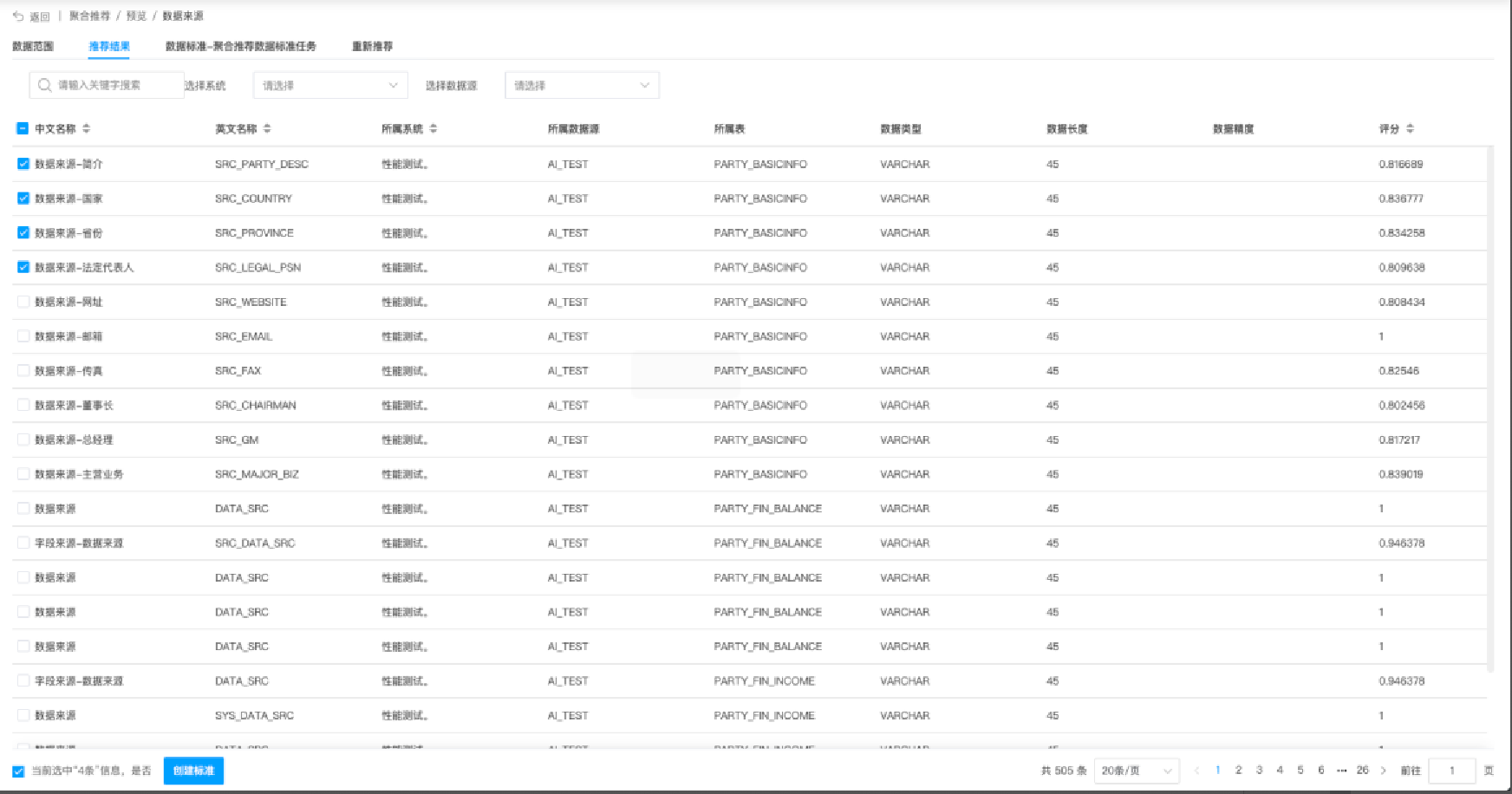Check the 数据来源-网址 row
Viewport: 1512px width, 794px height.
tap(23, 302)
